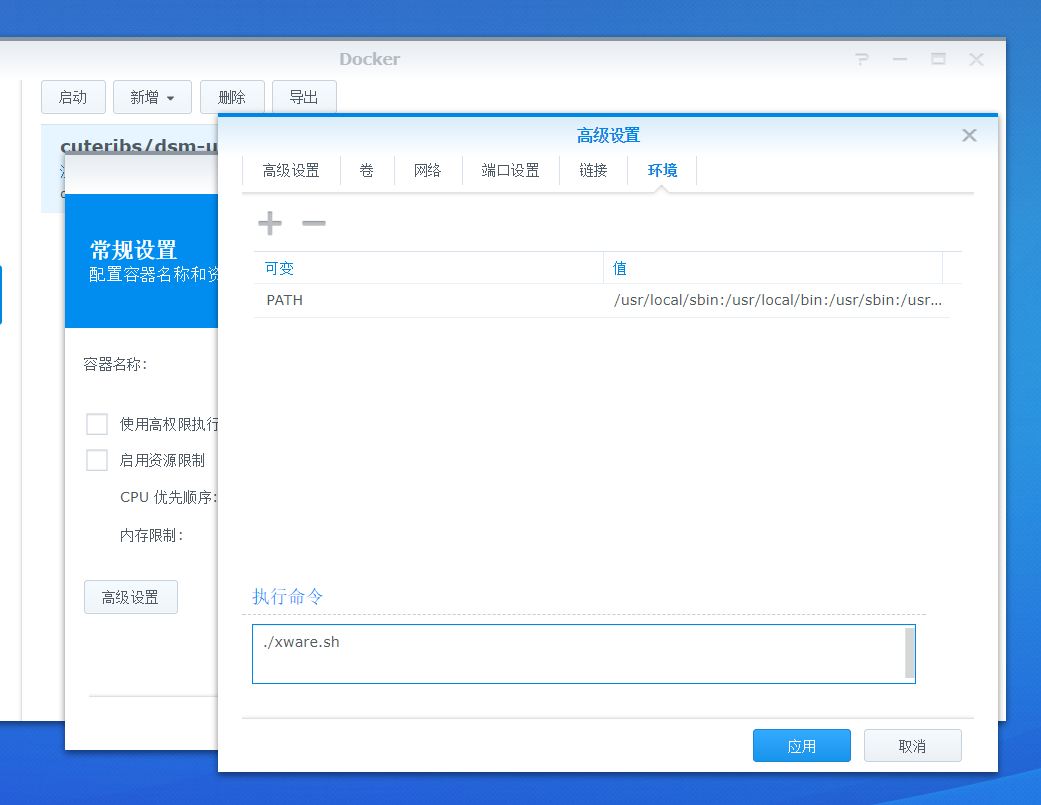Image resolution: width=1041 pixels, height=805 pixels.
Task: Click the 启动 button in Docker toolbar
Action: pos(73,98)
